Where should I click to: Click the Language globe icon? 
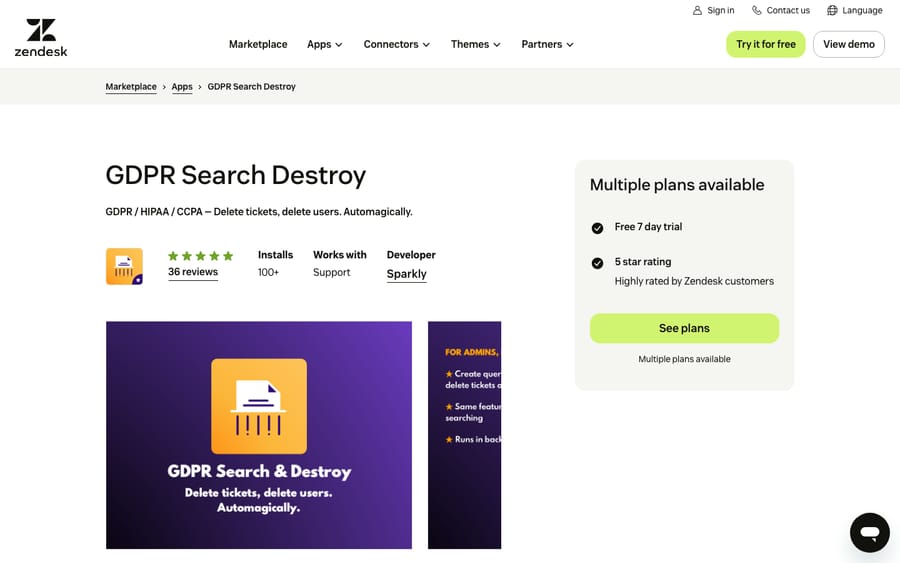[832, 10]
